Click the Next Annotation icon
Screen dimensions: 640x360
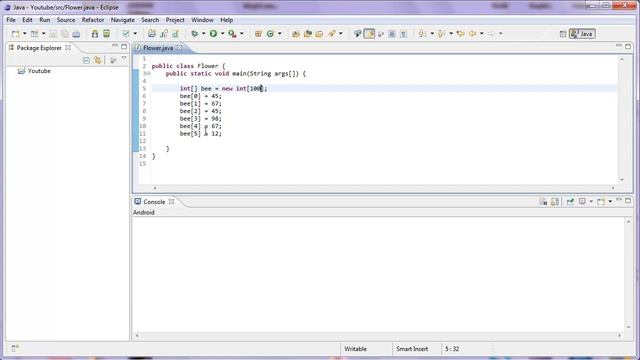tap(423, 34)
